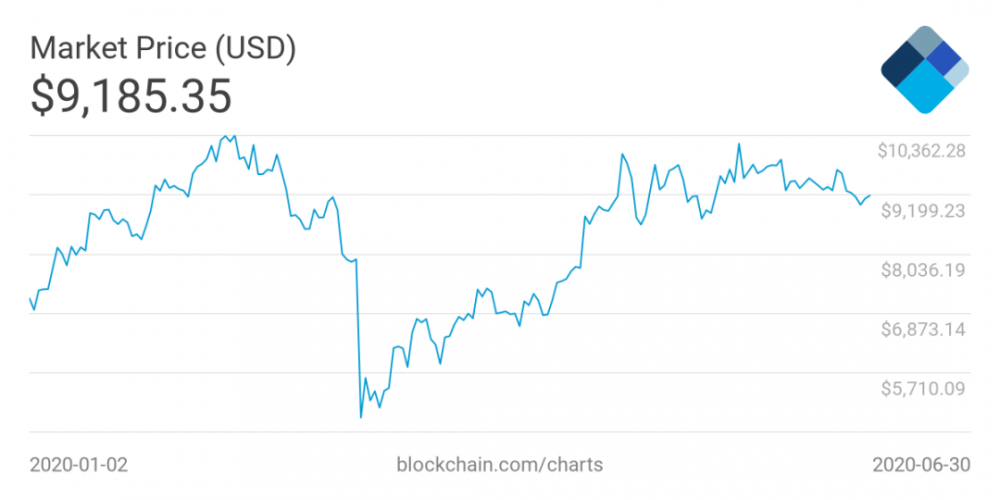The width and height of the screenshot is (1000, 500).
Task: Click the 2020-01-02 start date label
Action: (79, 465)
